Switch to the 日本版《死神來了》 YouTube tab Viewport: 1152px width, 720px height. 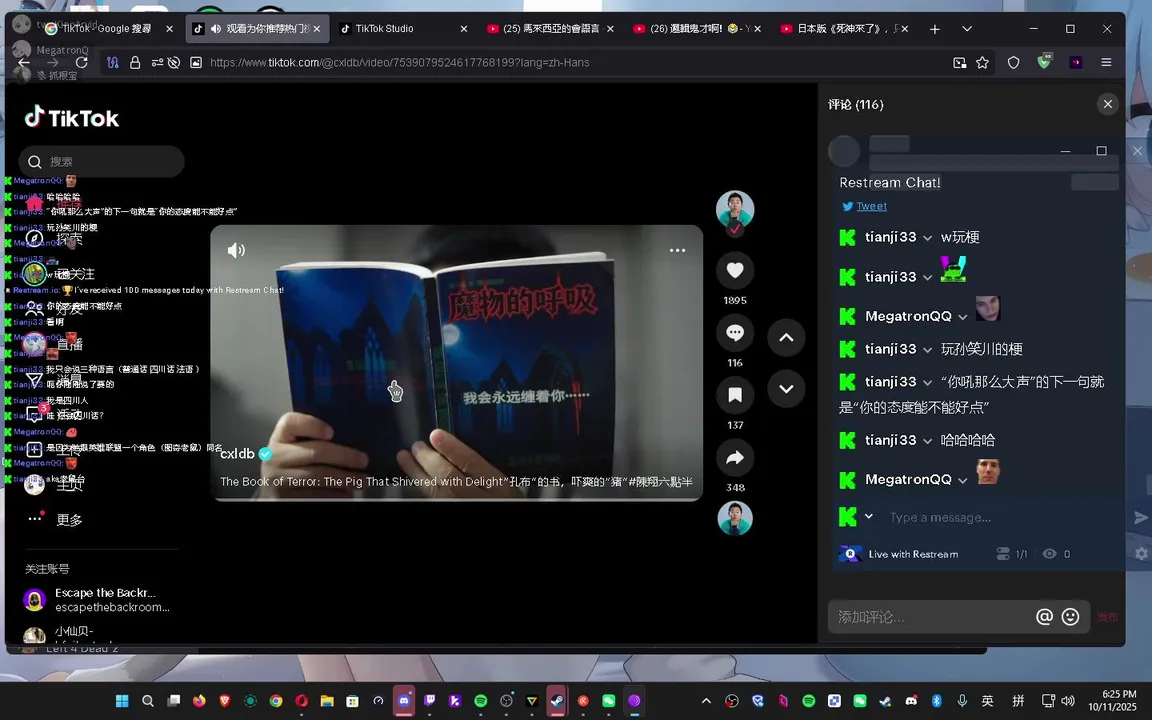(x=843, y=29)
